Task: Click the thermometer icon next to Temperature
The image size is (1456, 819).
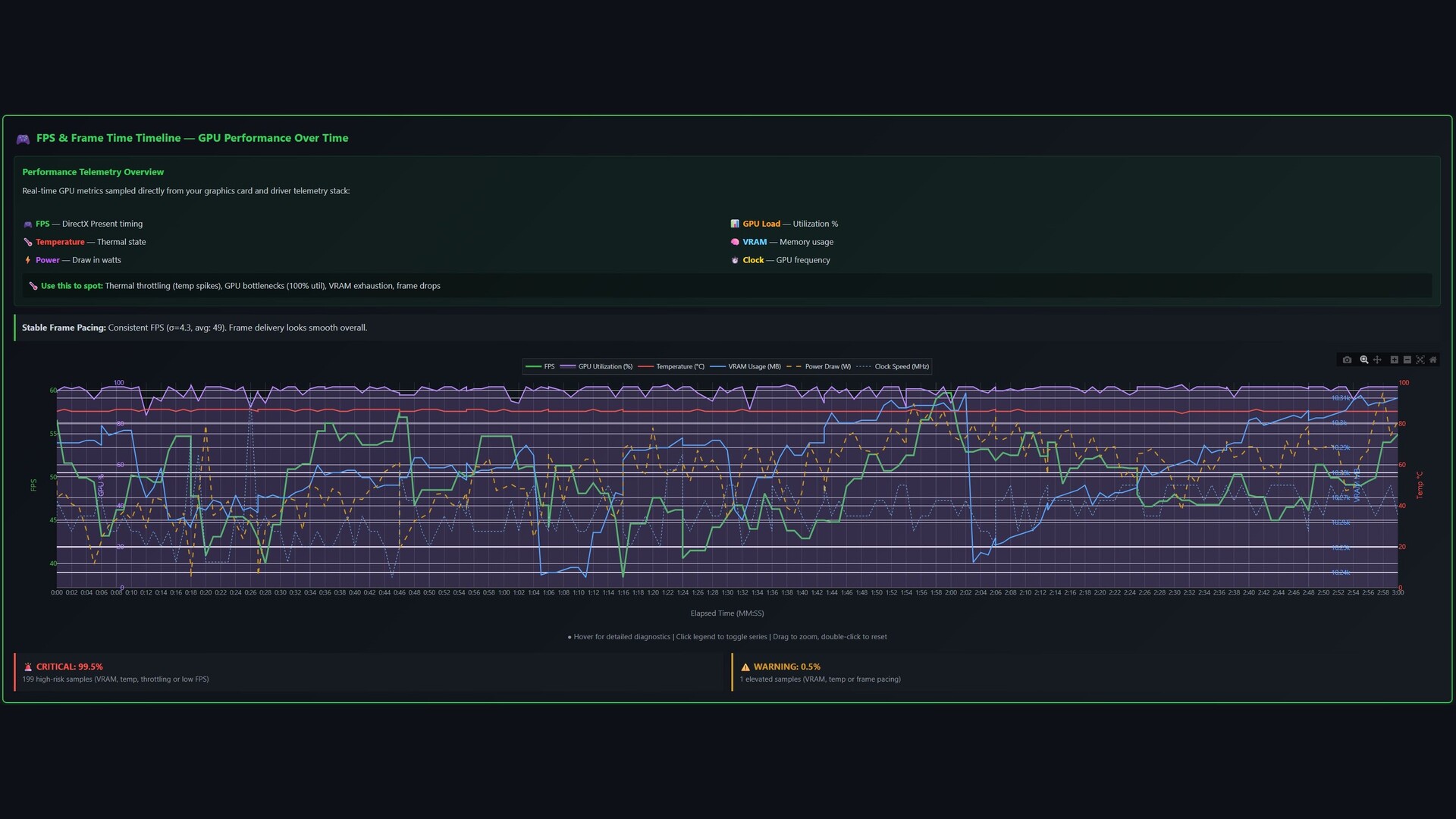Action: point(28,242)
